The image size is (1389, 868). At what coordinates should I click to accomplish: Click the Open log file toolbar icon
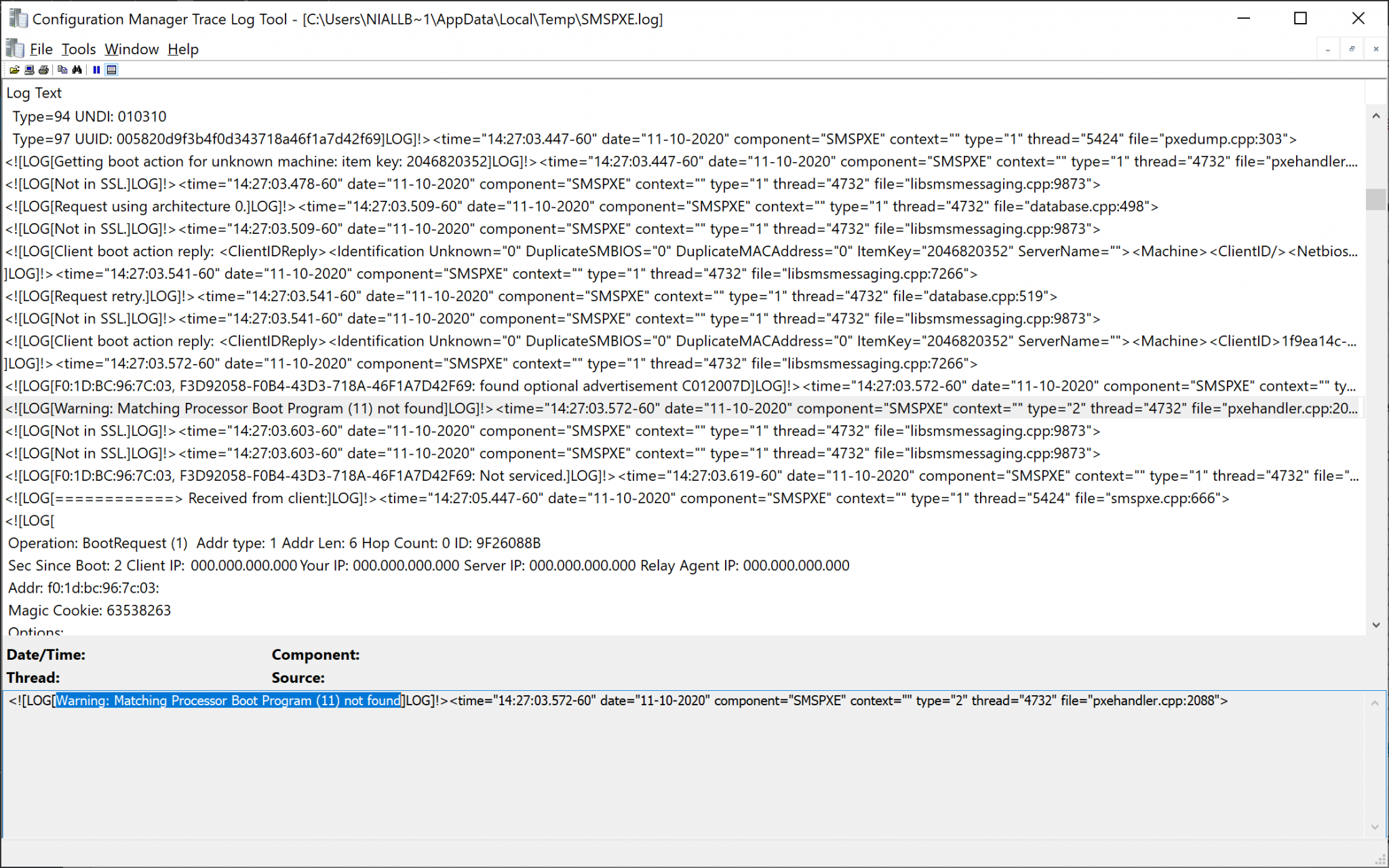[x=14, y=70]
